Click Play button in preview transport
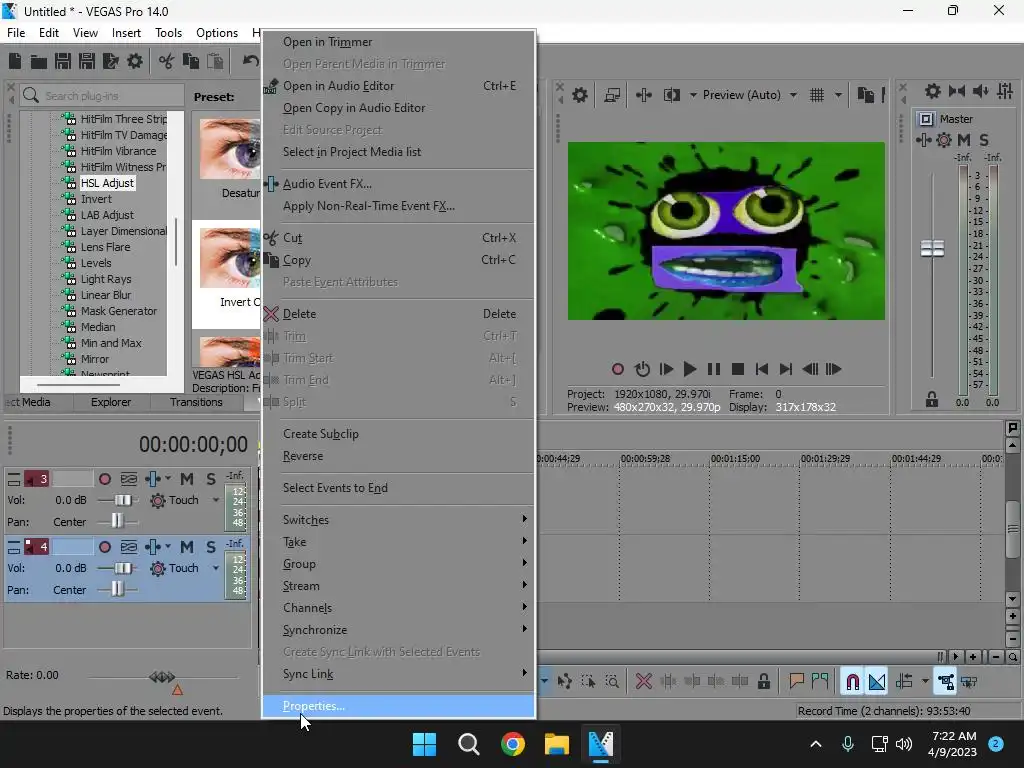This screenshot has width=1024, height=768. 690,370
